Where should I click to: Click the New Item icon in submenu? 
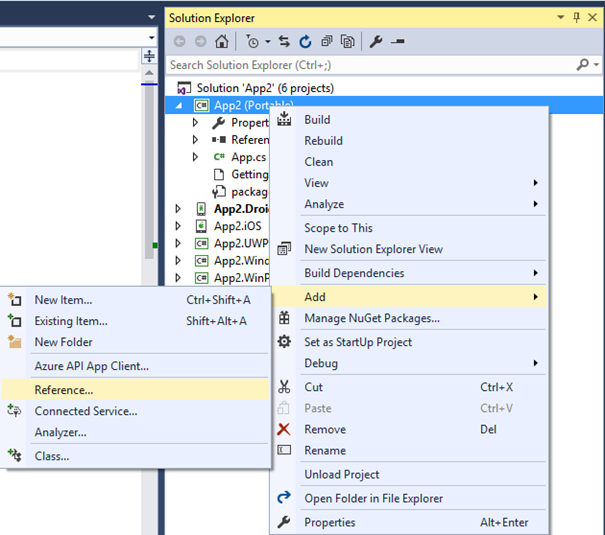tap(14, 299)
